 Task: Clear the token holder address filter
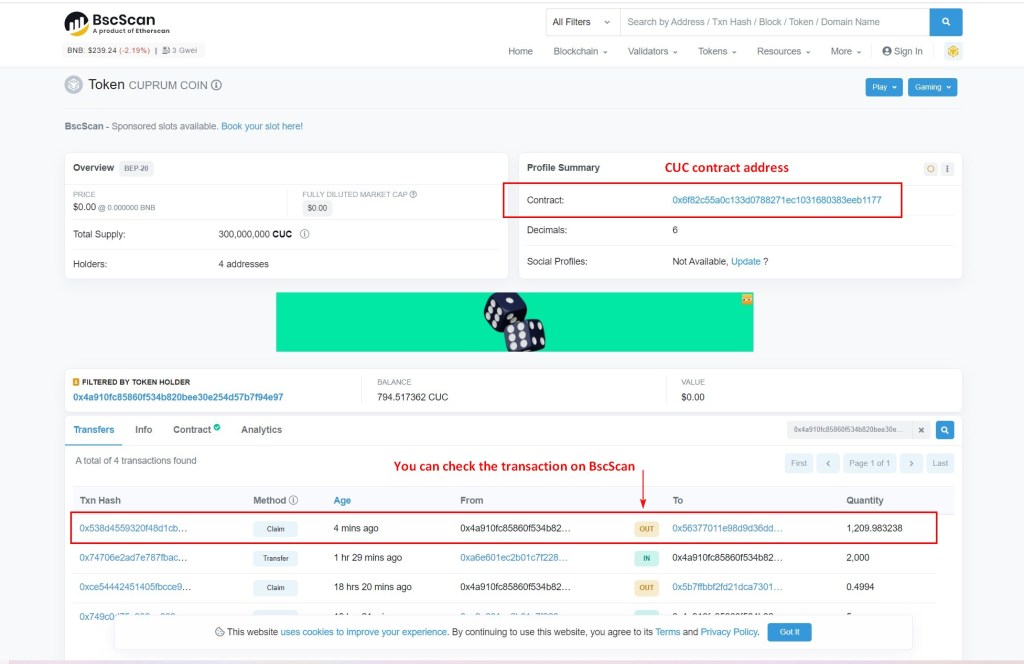[922, 430]
